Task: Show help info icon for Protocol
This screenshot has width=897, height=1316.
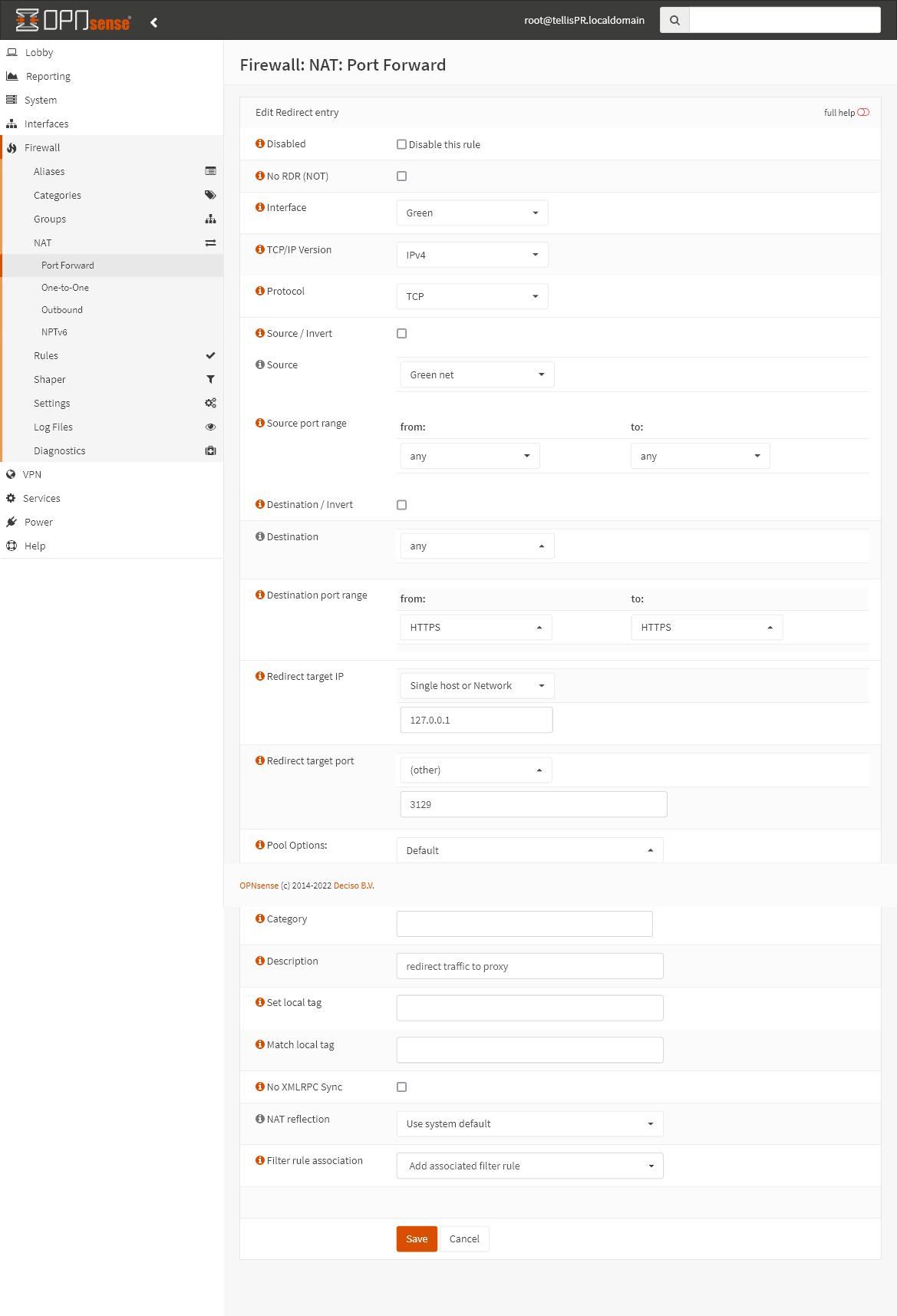Action: (260, 291)
